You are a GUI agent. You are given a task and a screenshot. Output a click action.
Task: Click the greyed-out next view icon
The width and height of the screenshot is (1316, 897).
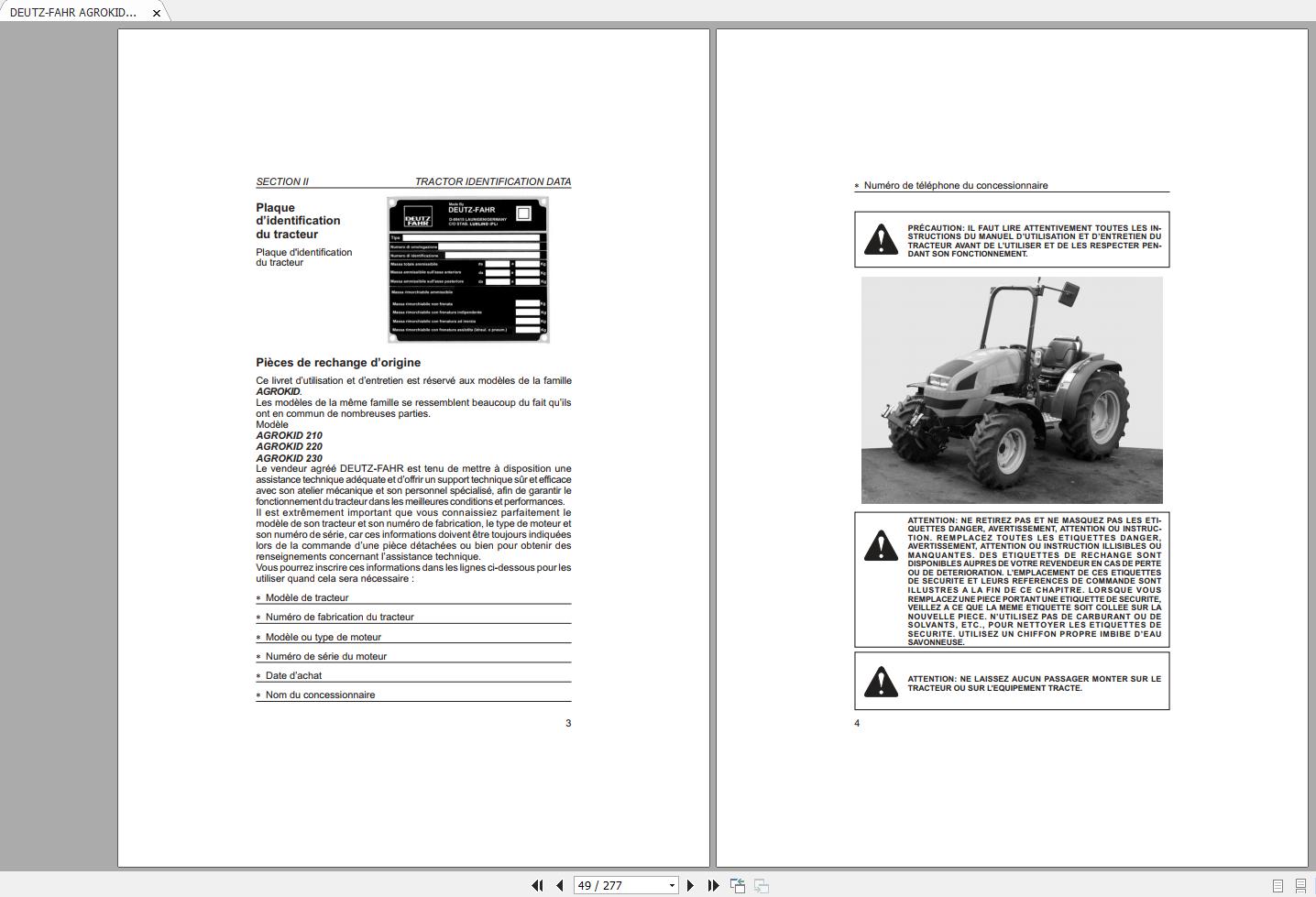[761, 885]
